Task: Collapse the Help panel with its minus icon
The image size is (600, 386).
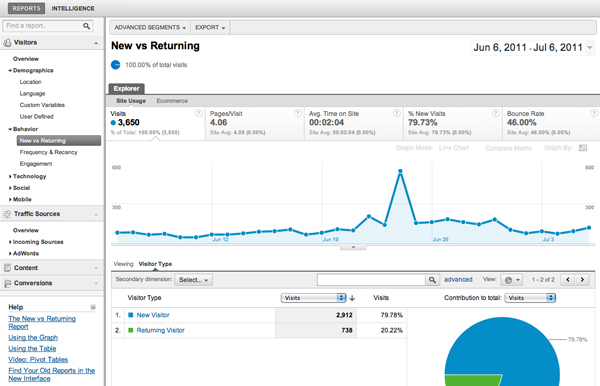Action: click(93, 307)
